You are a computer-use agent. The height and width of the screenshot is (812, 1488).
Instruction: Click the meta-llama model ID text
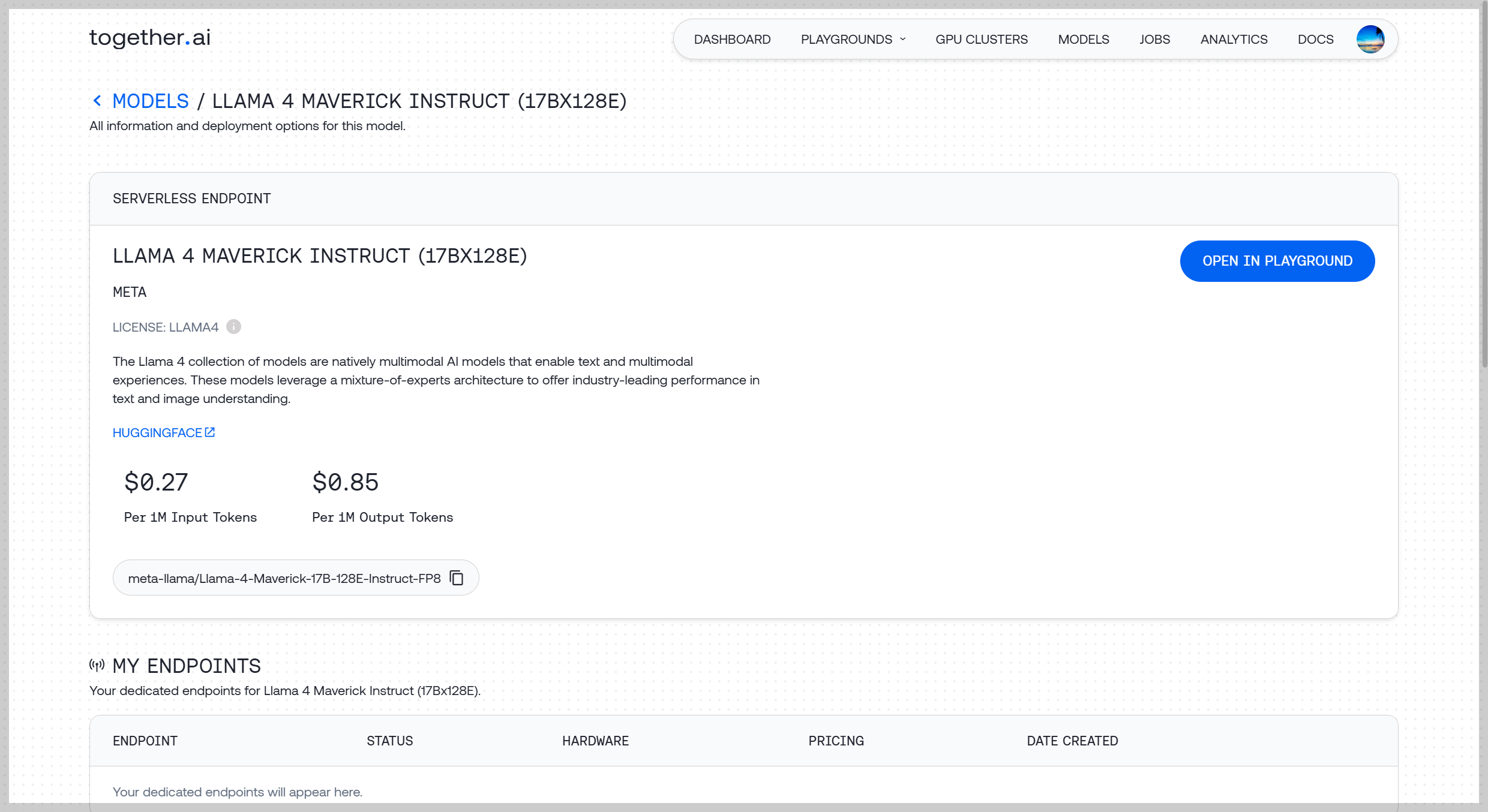coord(284,578)
